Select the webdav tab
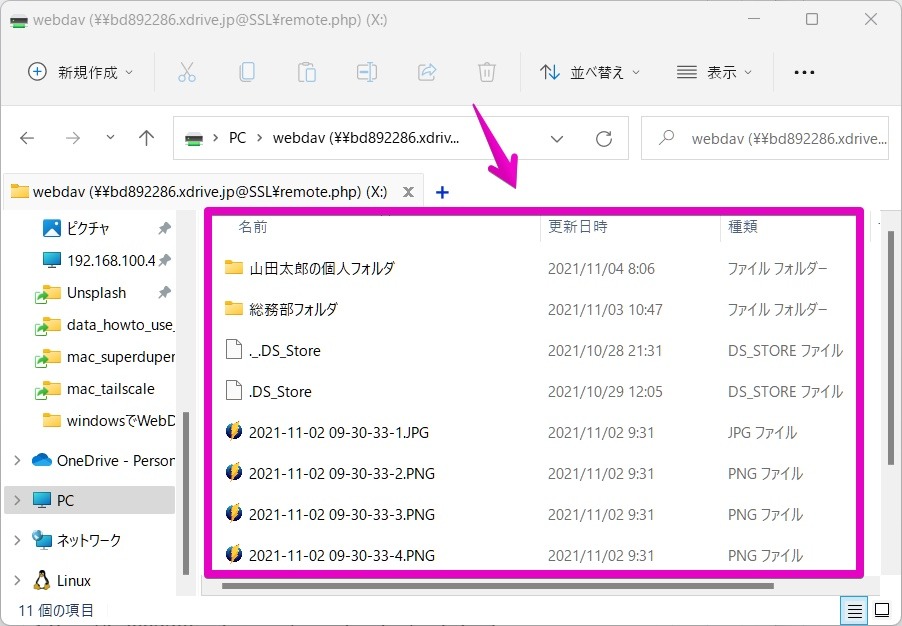Image resolution: width=902 pixels, height=626 pixels. point(200,191)
